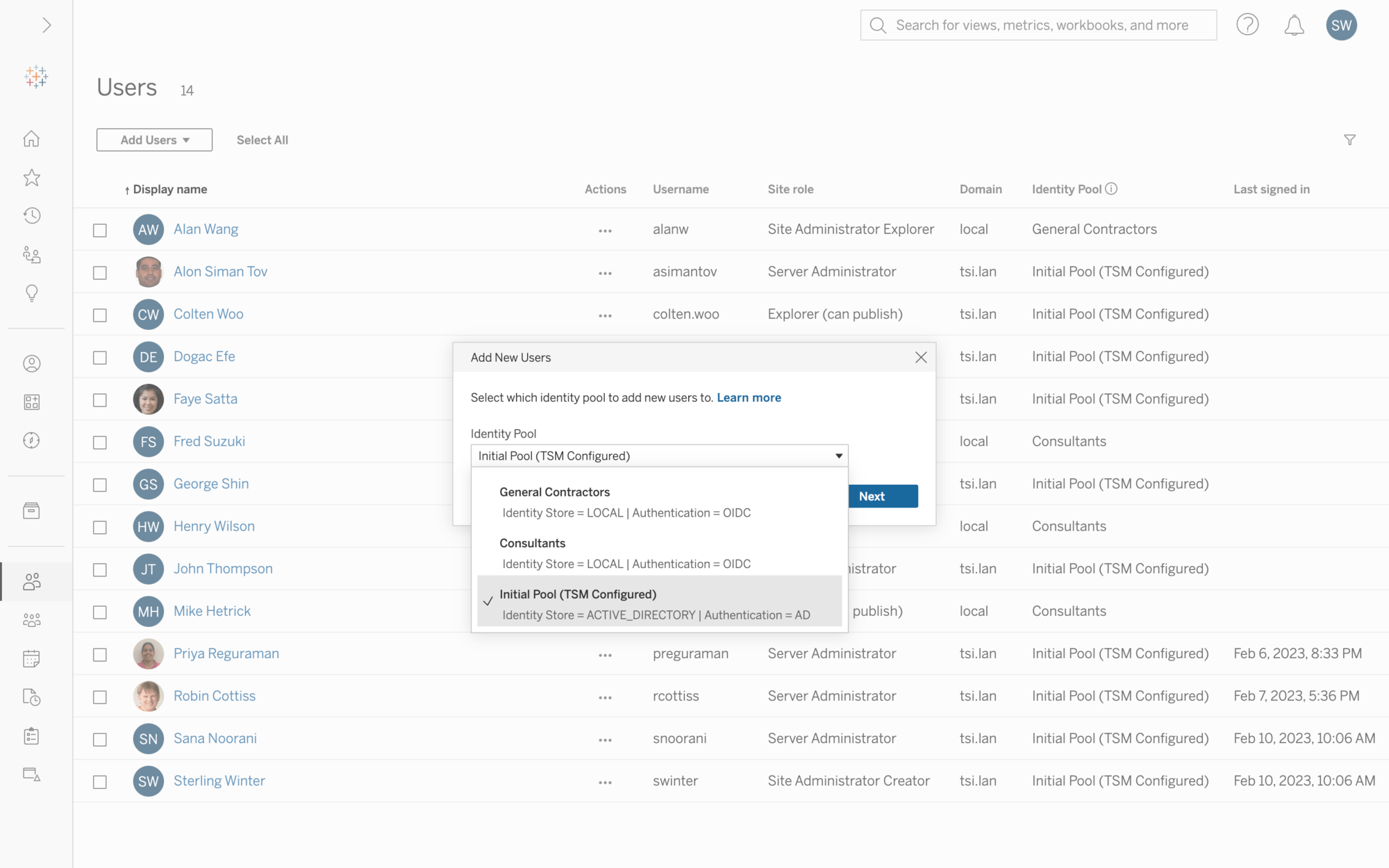Screen dimensions: 1389x868
Task: Expand Add Users button dropdown arrow
Action: 186,139
